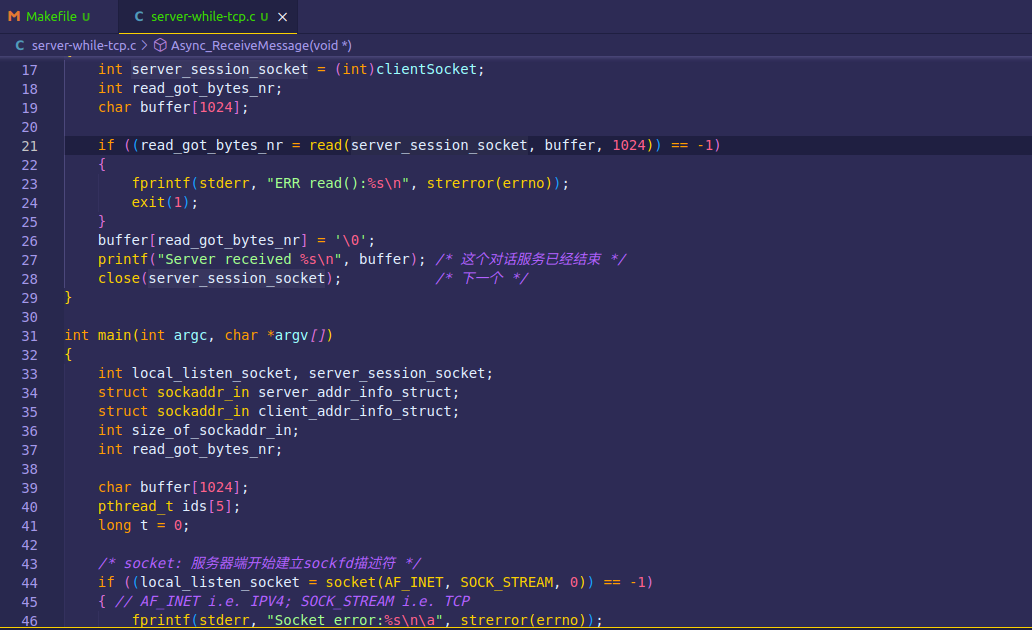Open the server-while-tcp.c breadcrumb dropdown
Screen dimensions: 1032x630
pos(83,45)
